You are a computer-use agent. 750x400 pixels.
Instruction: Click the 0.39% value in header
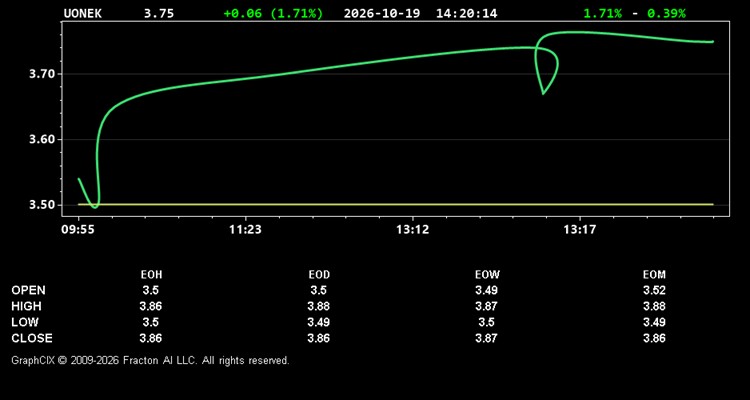click(x=666, y=13)
